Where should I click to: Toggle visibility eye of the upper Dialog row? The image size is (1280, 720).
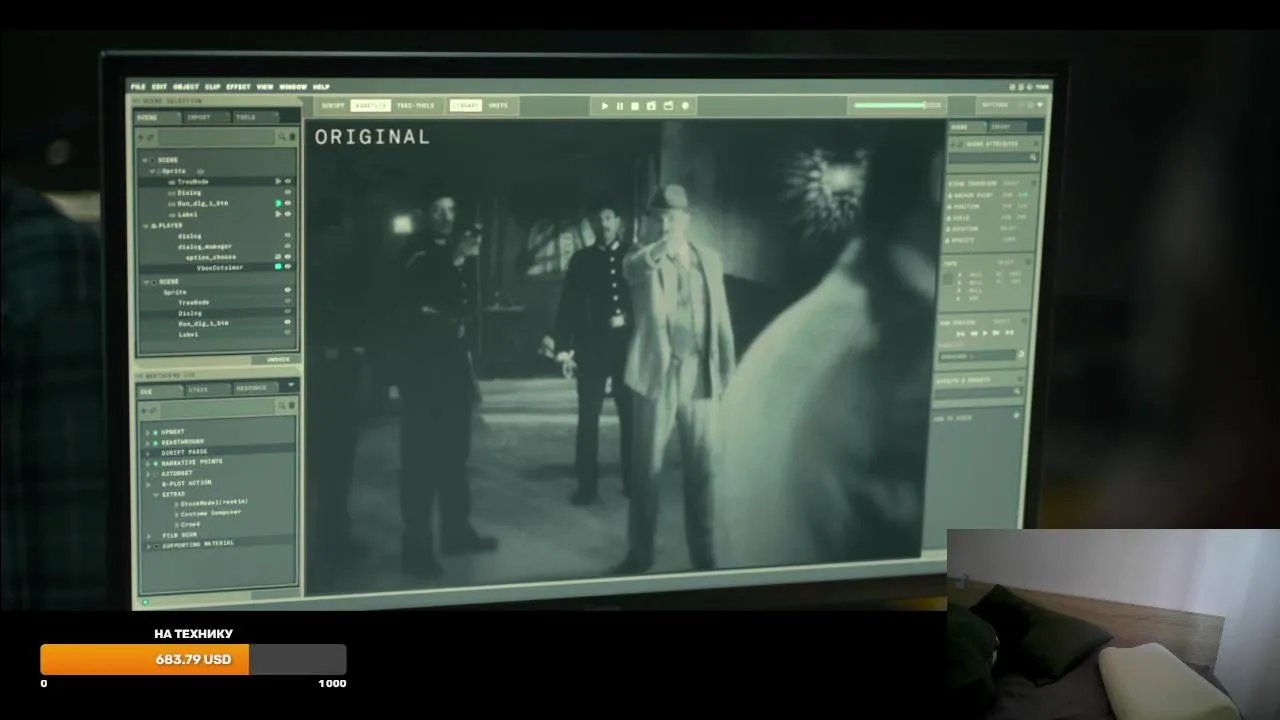(288, 192)
